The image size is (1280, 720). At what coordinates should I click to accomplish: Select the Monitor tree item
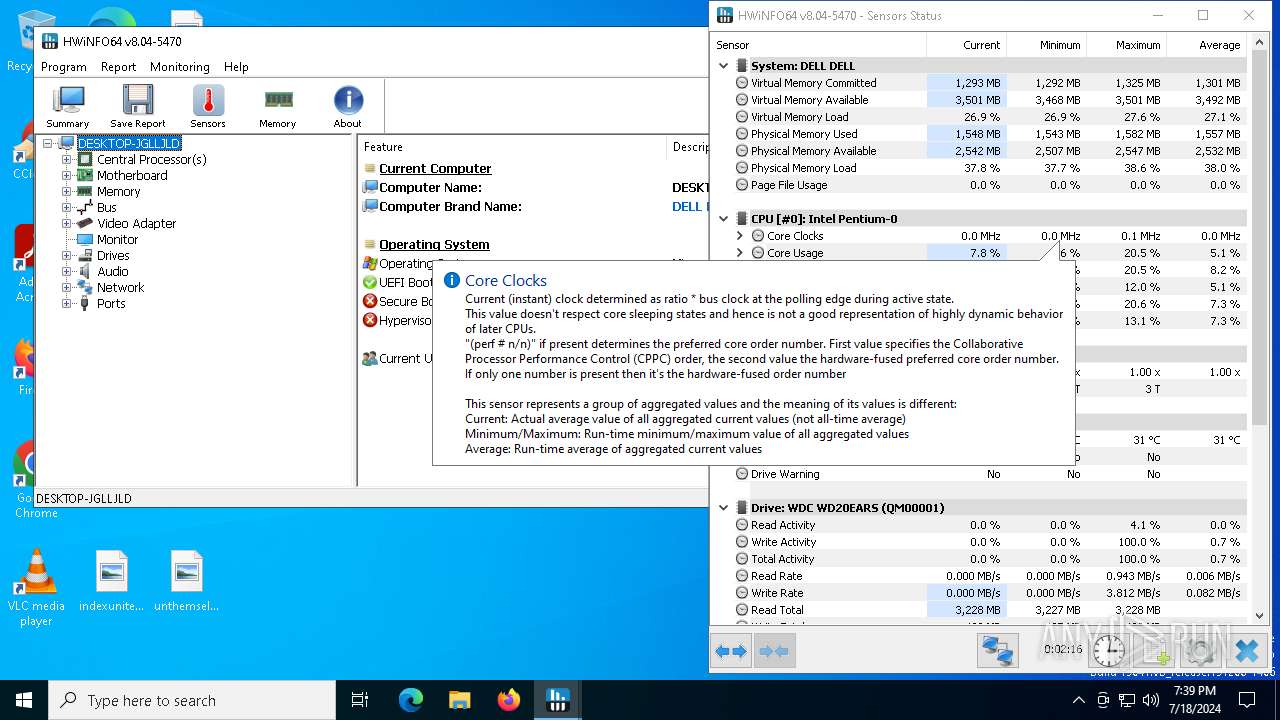tap(118, 239)
